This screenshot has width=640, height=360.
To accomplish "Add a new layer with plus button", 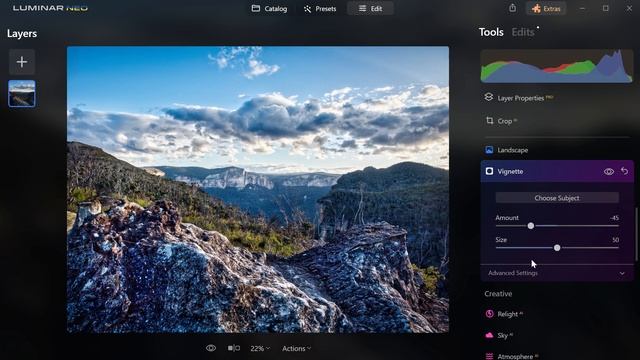I will [x=22, y=62].
